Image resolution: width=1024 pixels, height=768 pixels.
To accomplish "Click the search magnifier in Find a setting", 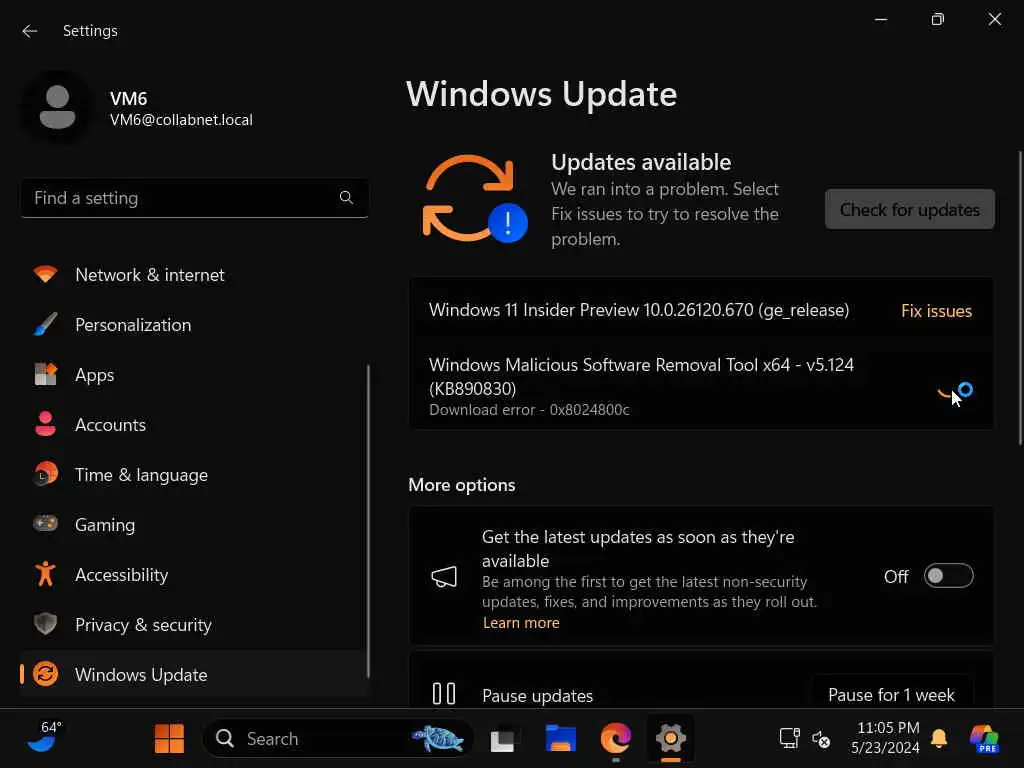I will tap(346, 197).
